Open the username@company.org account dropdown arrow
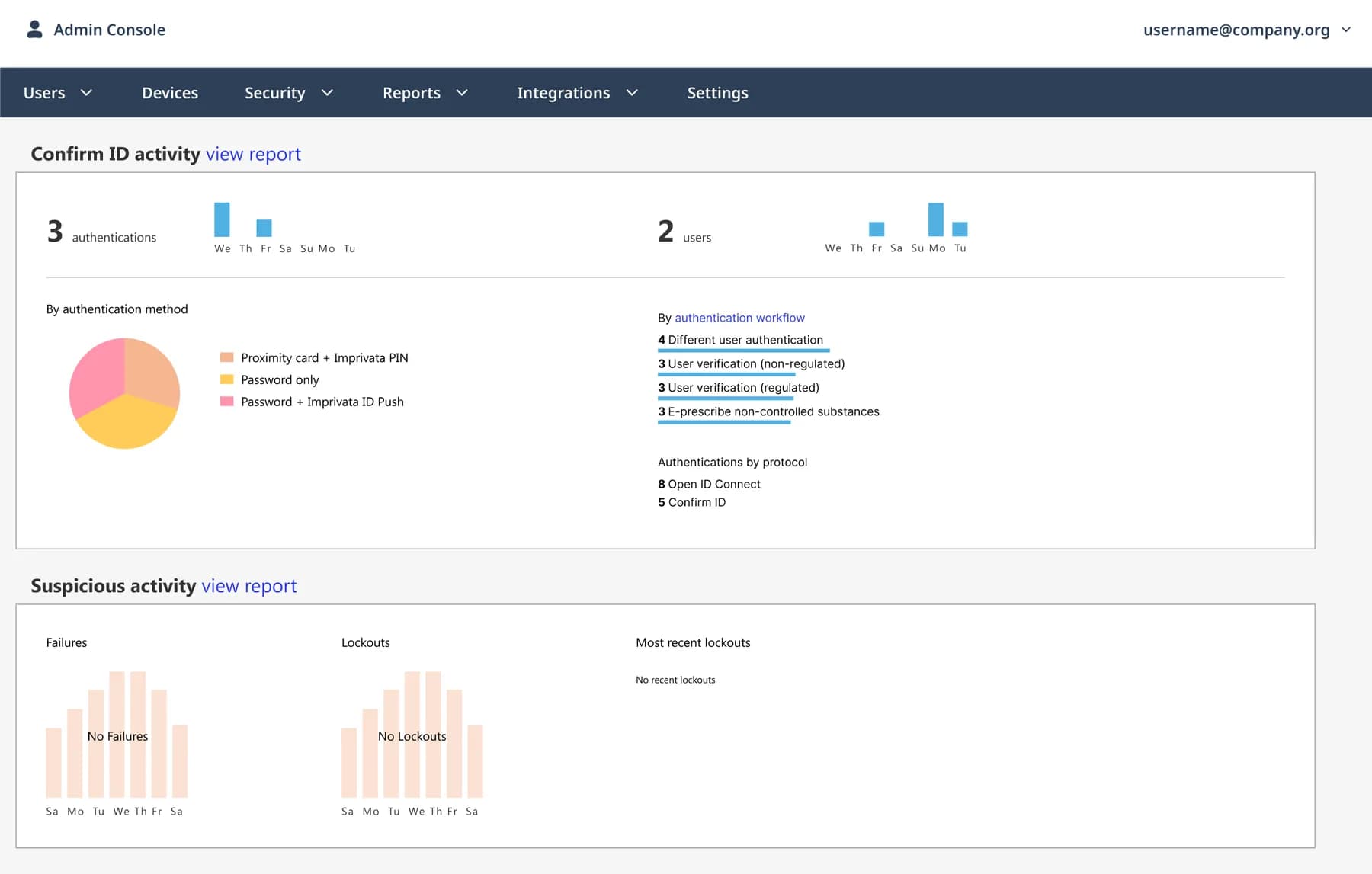Image resolution: width=1372 pixels, height=874 pixels. click(1346, 30)
